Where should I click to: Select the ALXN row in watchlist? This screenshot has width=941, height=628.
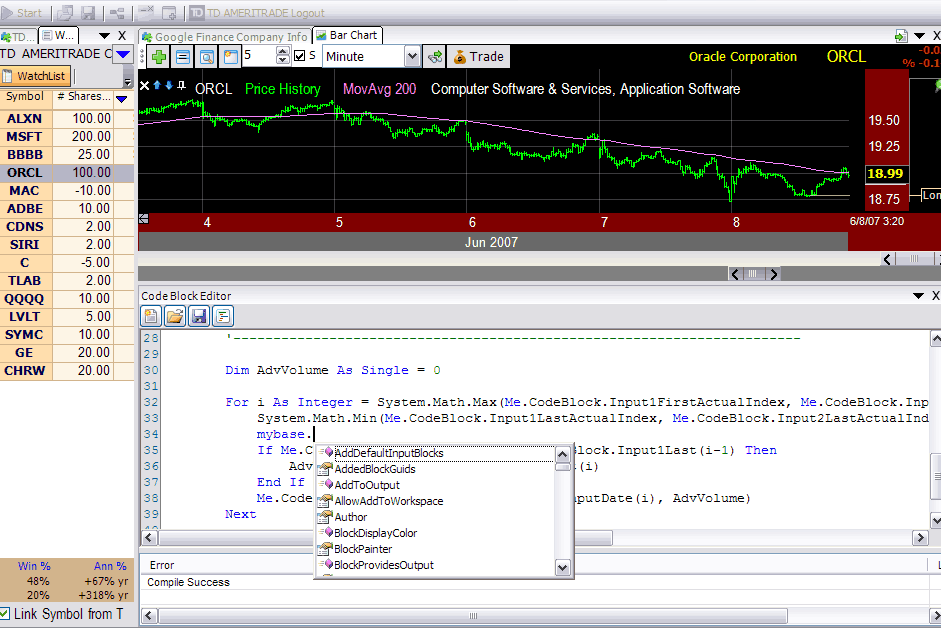(67, 118)
